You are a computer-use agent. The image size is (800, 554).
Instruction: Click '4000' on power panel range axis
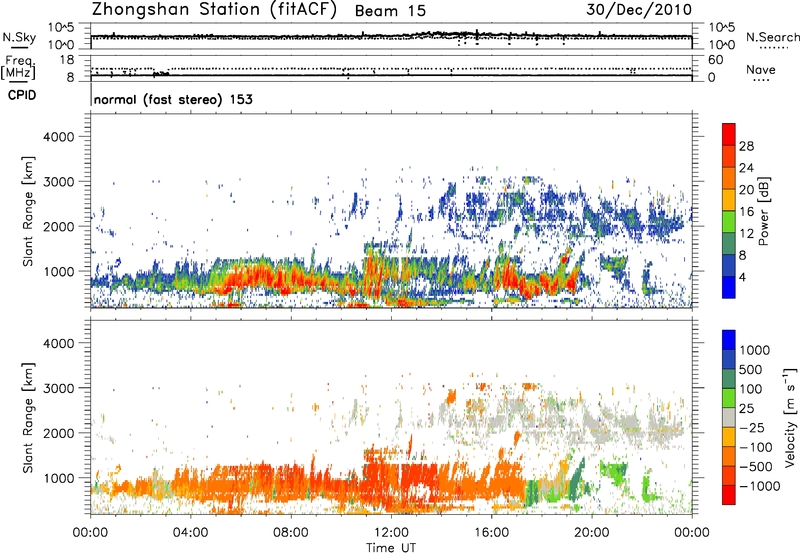pyautogui.click(x=58, y=137)
